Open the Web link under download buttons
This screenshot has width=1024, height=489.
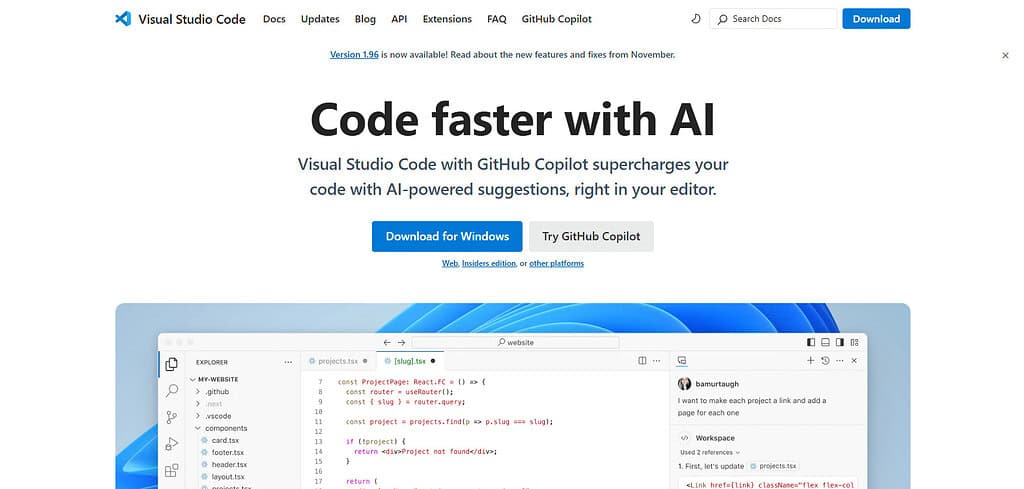[450, 264]
